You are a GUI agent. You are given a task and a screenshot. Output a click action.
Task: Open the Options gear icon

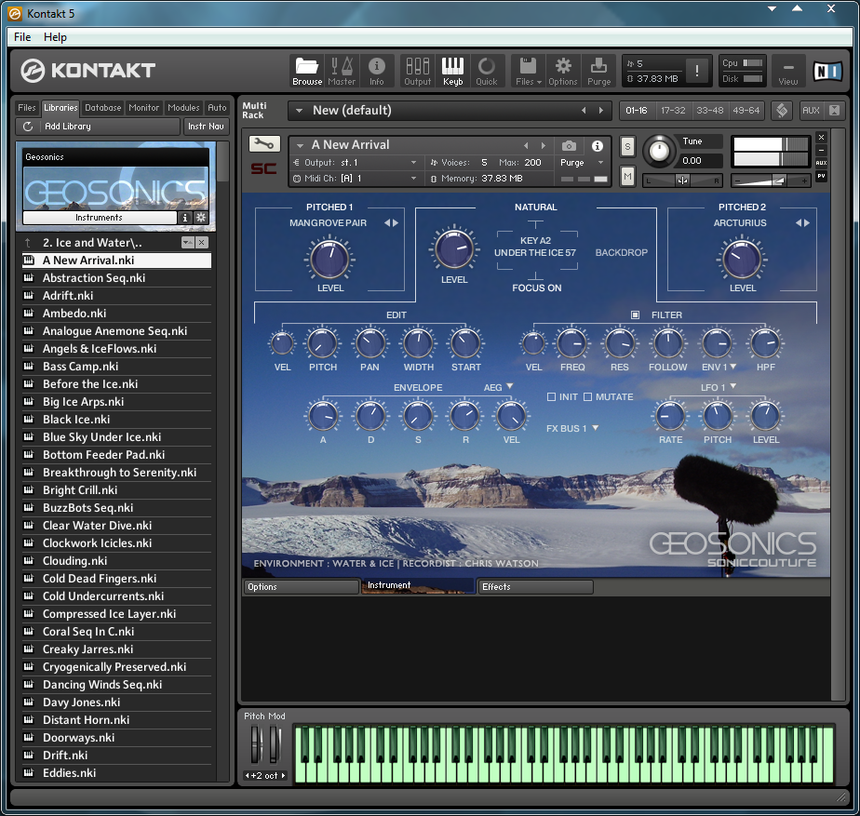tap(563, 71)
